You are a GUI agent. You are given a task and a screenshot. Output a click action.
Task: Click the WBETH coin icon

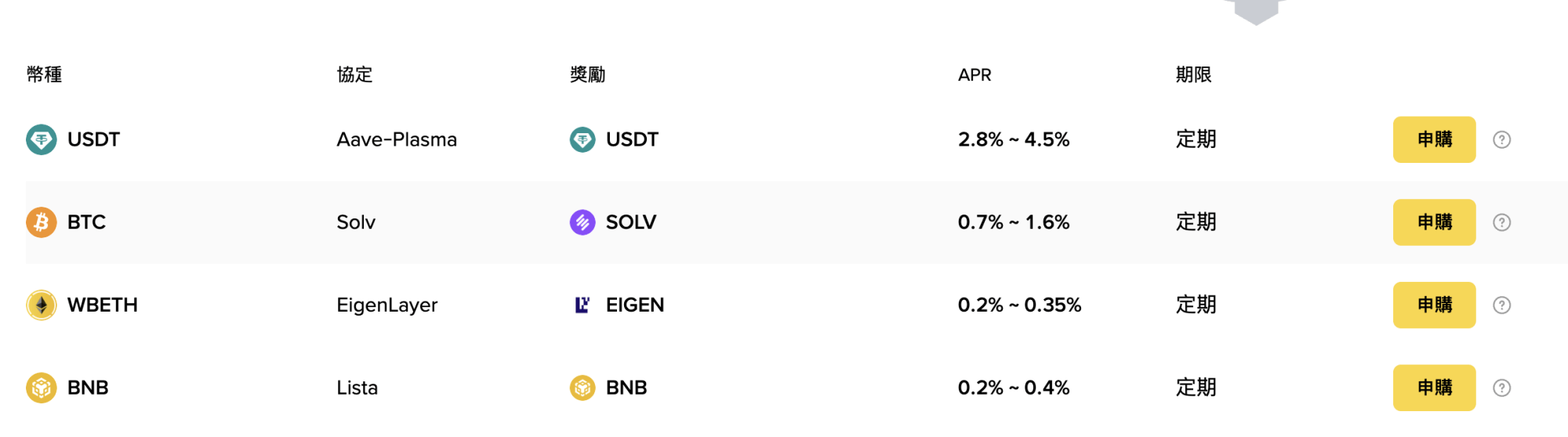[41, 305]
